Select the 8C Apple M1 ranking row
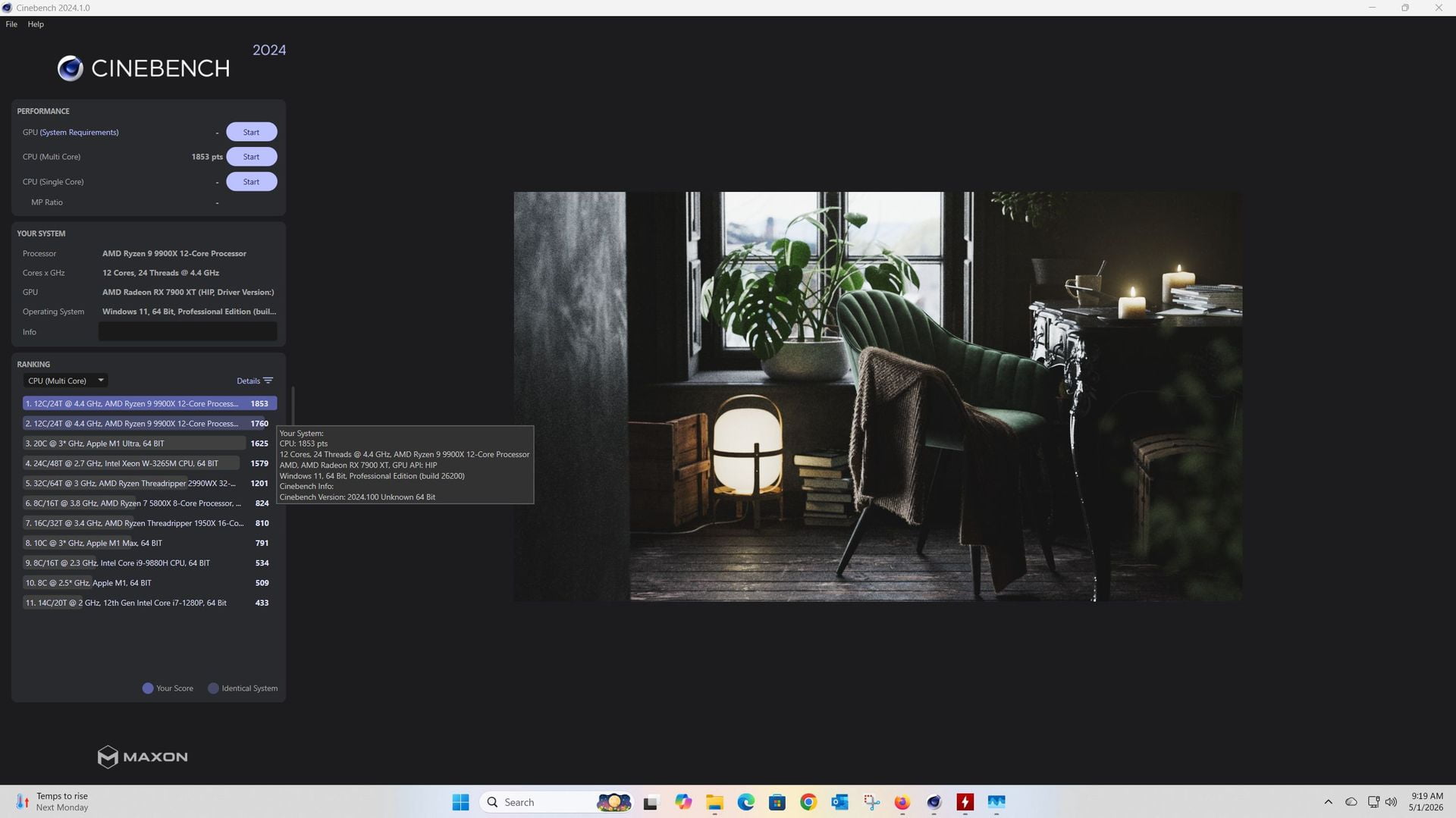The width and height of the screenshot is (1456, 818). (x=149, y=583)
